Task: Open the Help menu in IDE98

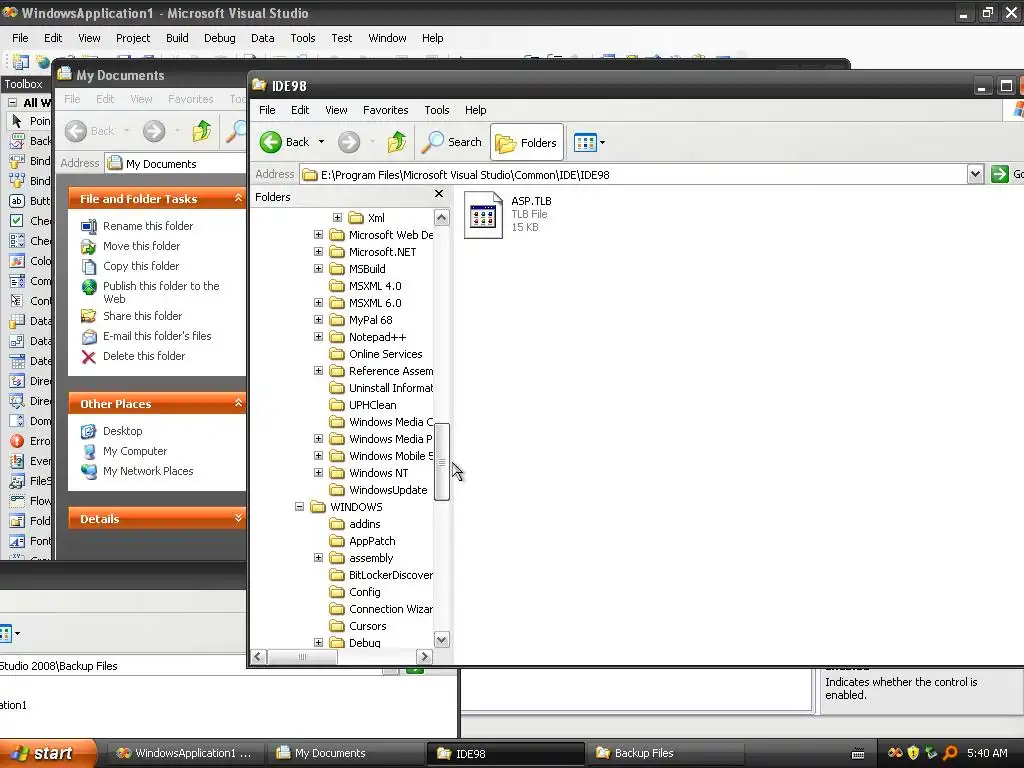Action: [475, 110]
